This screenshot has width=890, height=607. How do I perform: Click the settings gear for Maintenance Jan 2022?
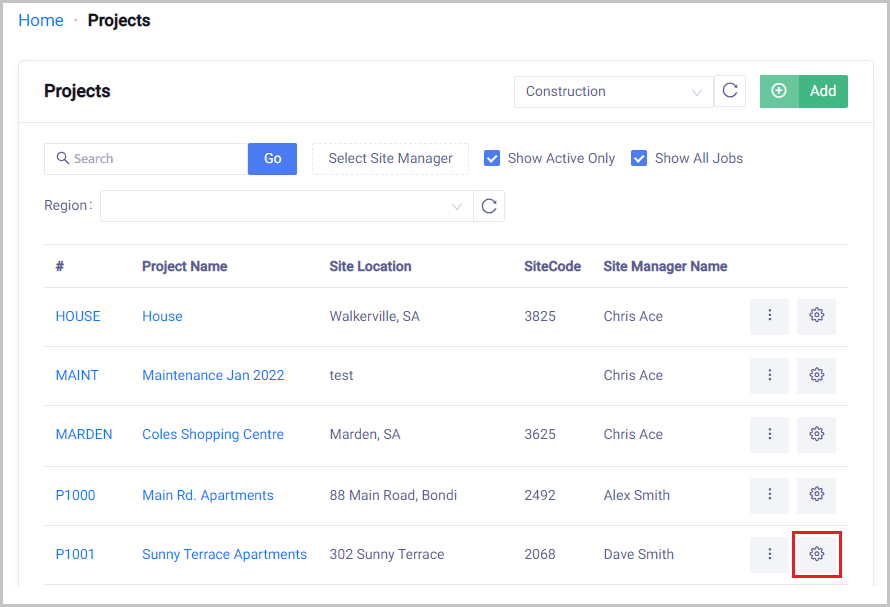[x=816, y=375]
